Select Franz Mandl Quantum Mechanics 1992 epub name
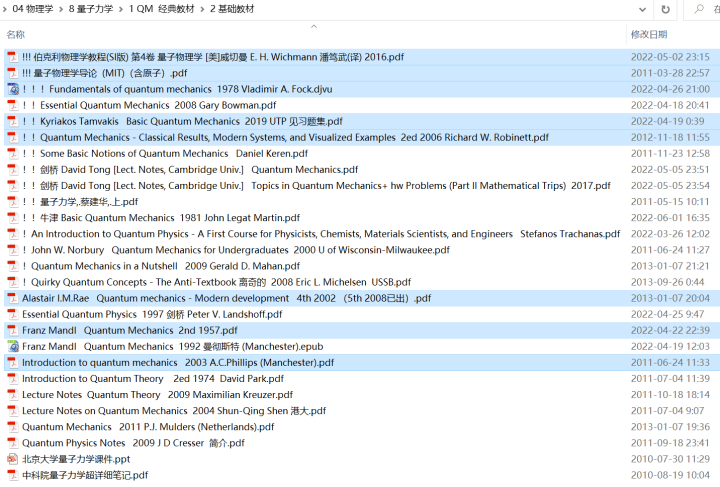Screen dimensions: 720x487 click(x=173, y=346)
